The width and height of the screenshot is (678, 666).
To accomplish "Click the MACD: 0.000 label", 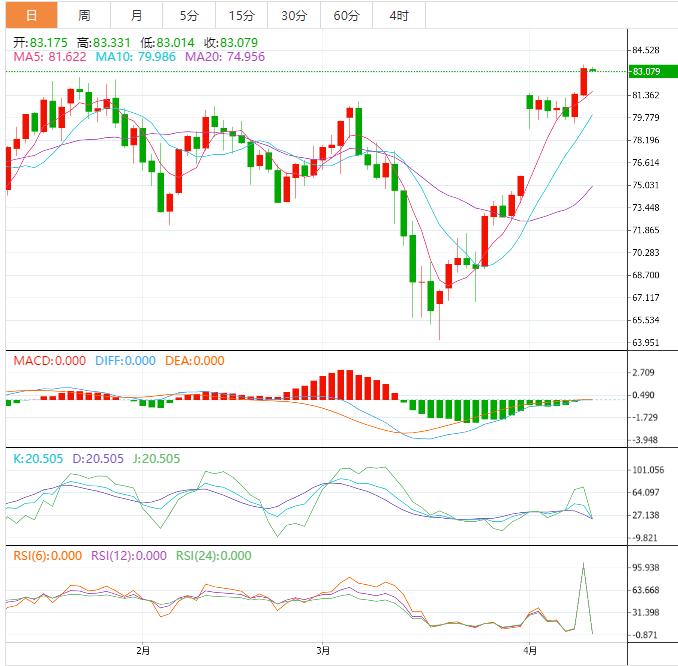I will pos(49,361).
